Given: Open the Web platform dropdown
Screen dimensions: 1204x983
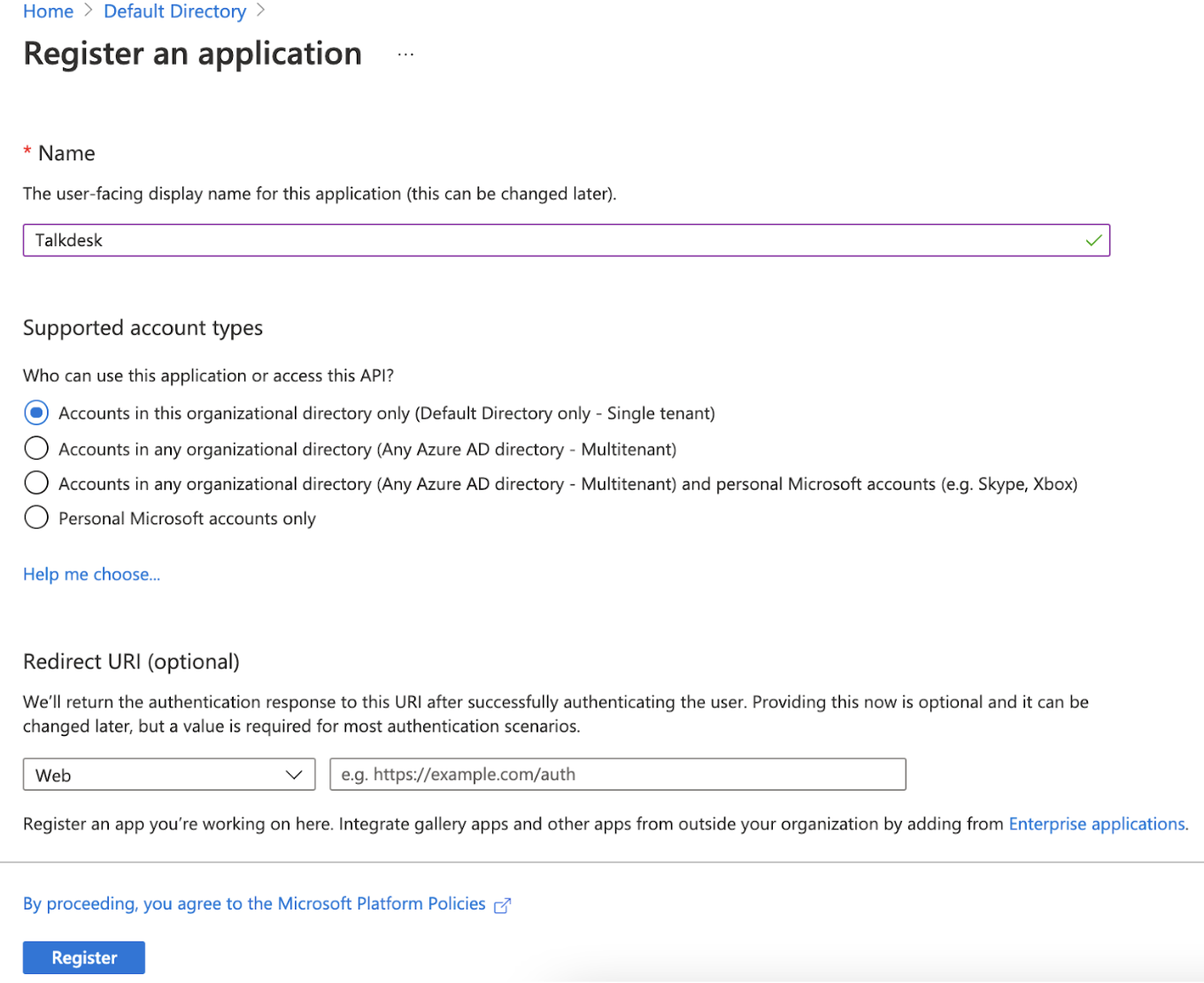Looking at the screenshot, I should tap(169, 775).
